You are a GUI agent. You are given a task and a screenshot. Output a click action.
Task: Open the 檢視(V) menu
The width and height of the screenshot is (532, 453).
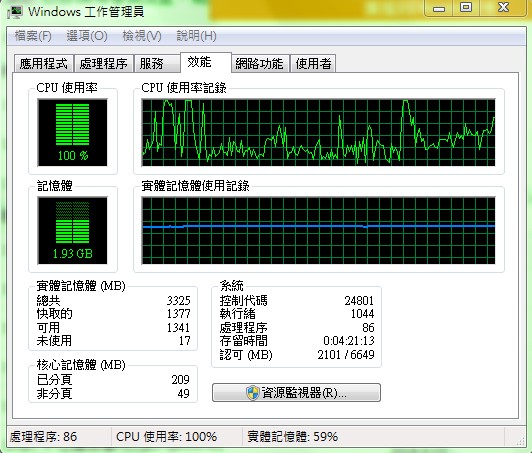(142, 36)
